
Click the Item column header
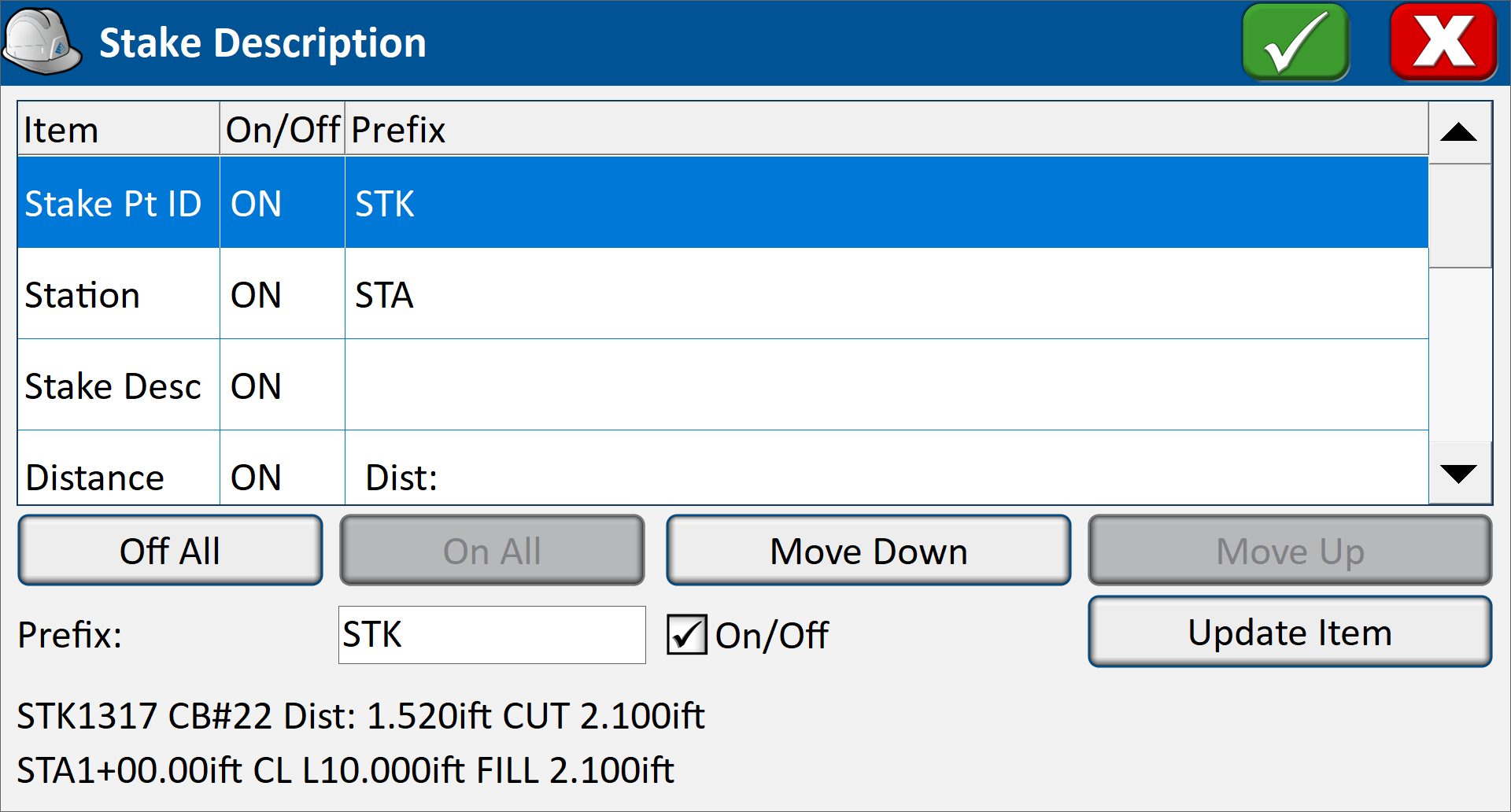point(118,129)
